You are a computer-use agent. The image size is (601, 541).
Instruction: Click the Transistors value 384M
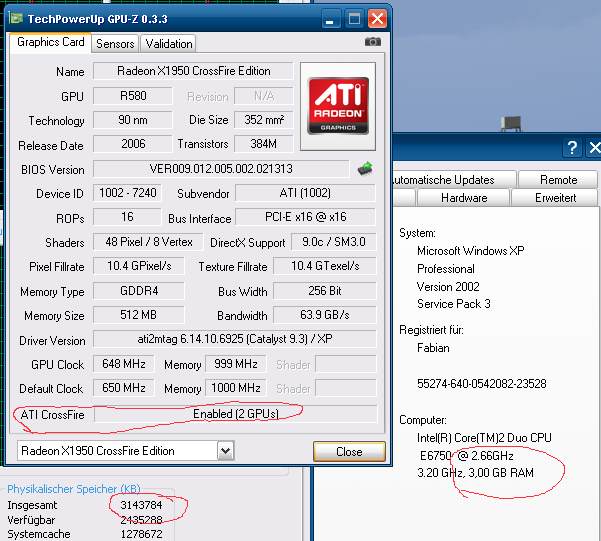pos(264,144)
